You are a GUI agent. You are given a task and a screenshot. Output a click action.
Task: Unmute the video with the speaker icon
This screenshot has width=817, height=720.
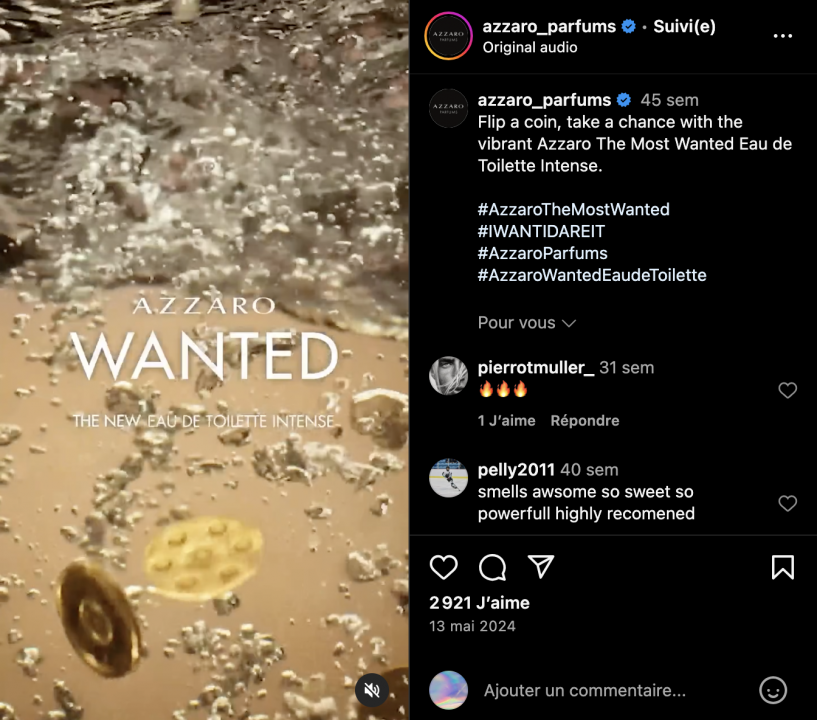pyautogui.click(x=372, y=690)
